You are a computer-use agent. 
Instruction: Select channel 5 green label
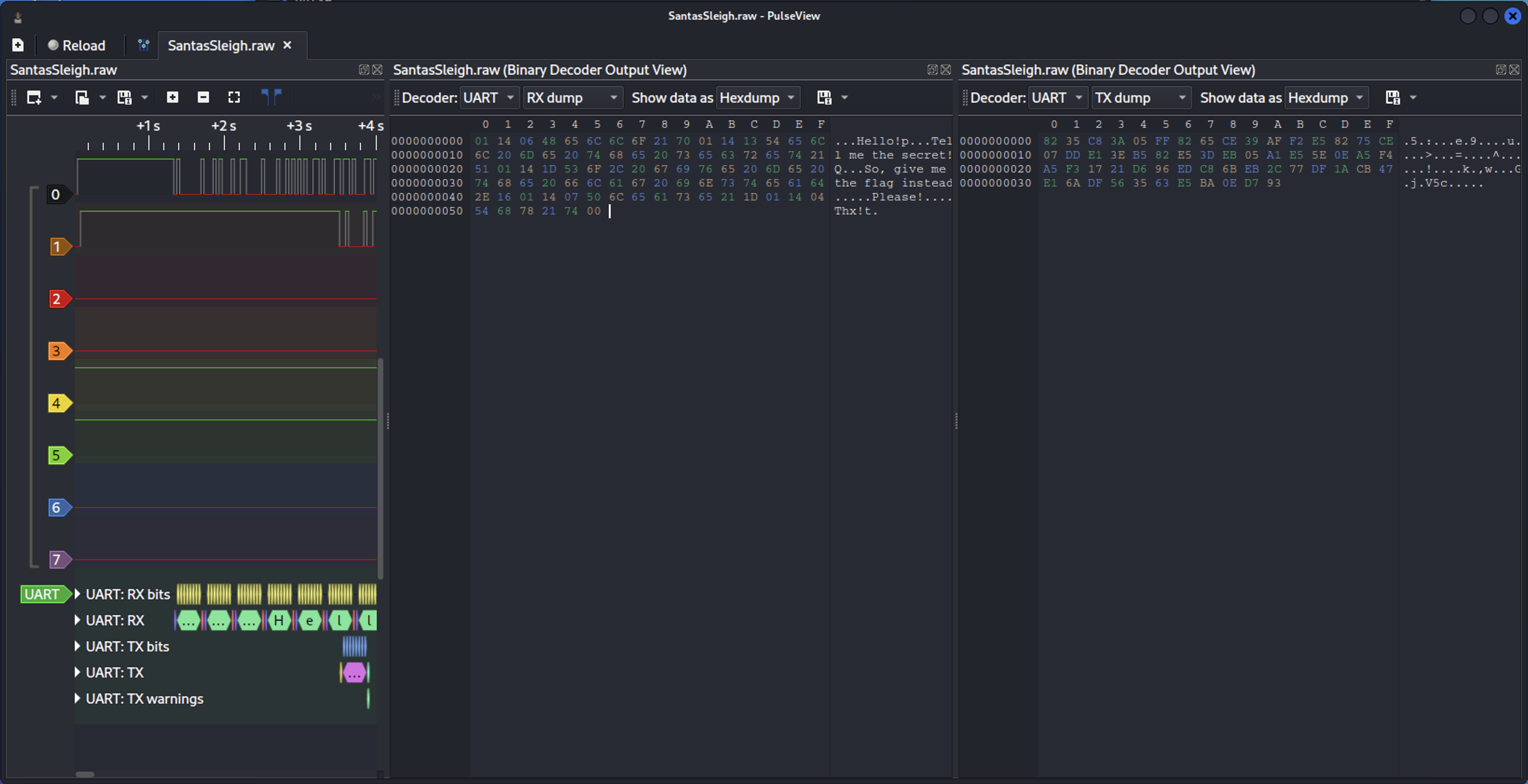[60, 455]
